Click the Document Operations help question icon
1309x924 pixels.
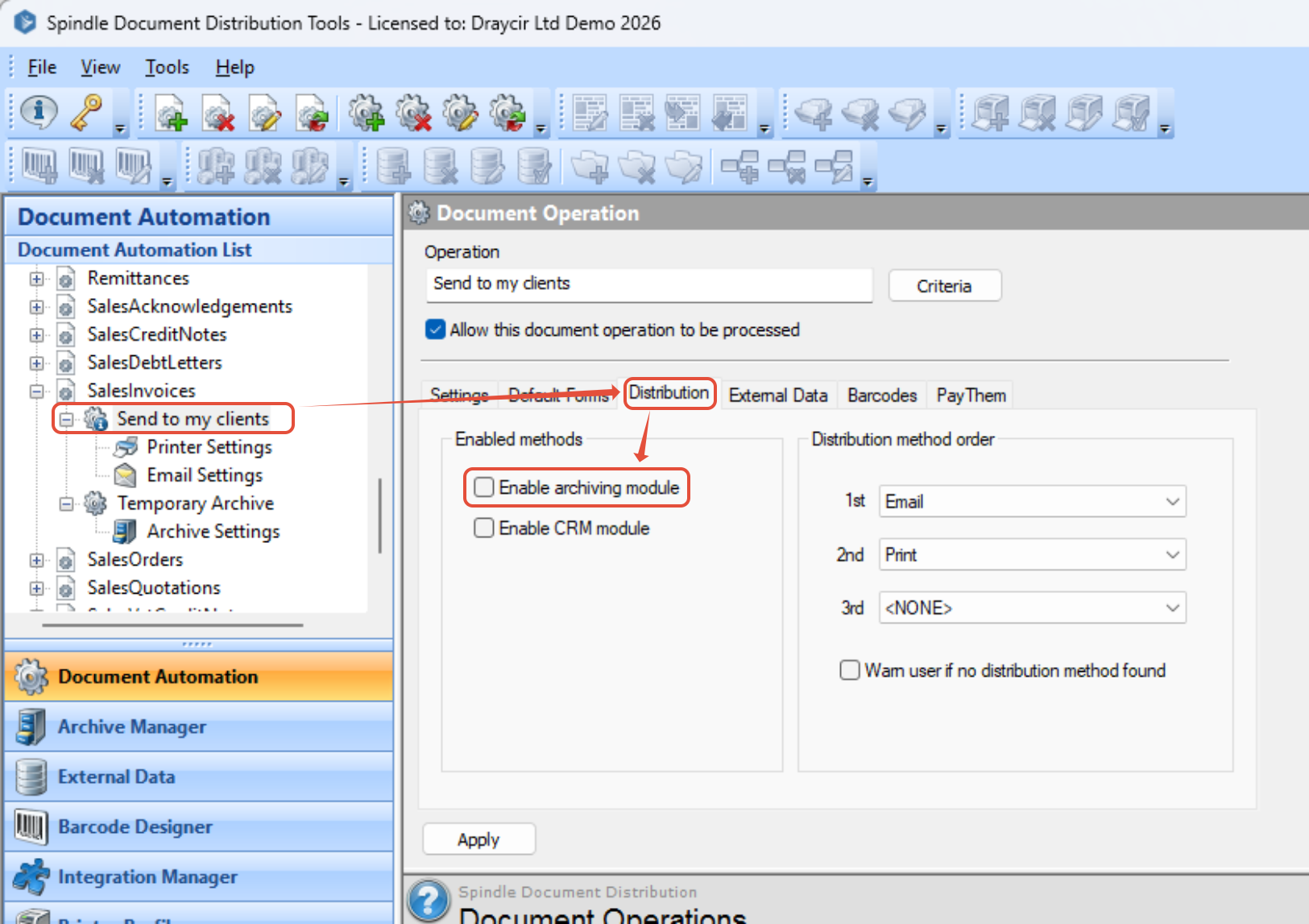click(429, 901)
